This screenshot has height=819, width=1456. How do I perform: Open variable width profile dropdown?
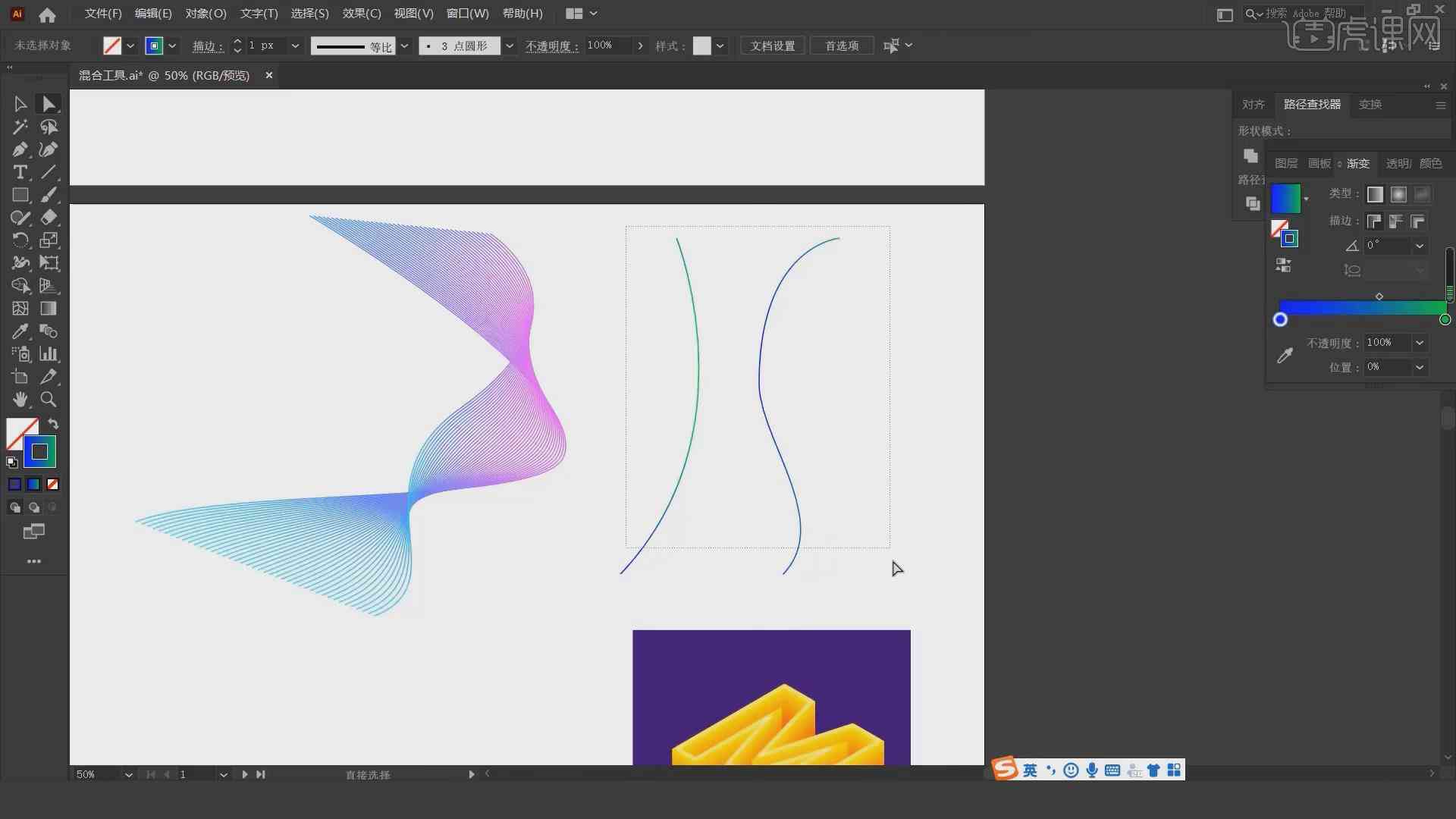[x=405, y=46]
